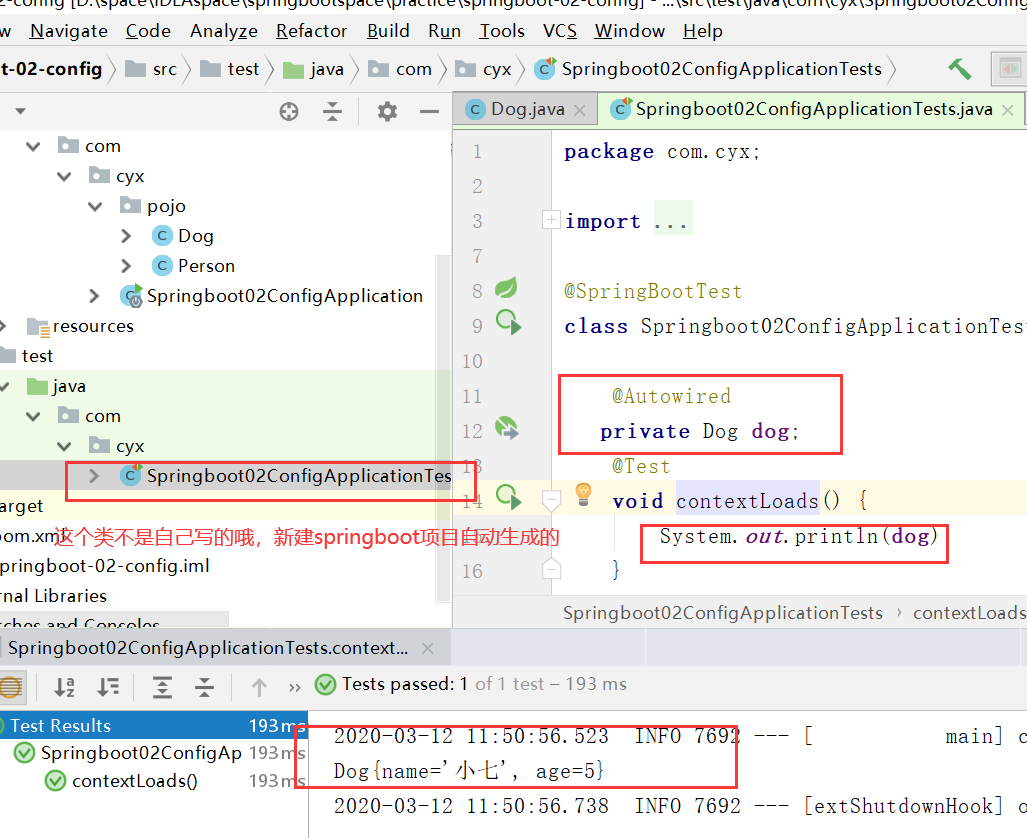
Task: Select the Test Results root row
Action: (x=154, y=725)
